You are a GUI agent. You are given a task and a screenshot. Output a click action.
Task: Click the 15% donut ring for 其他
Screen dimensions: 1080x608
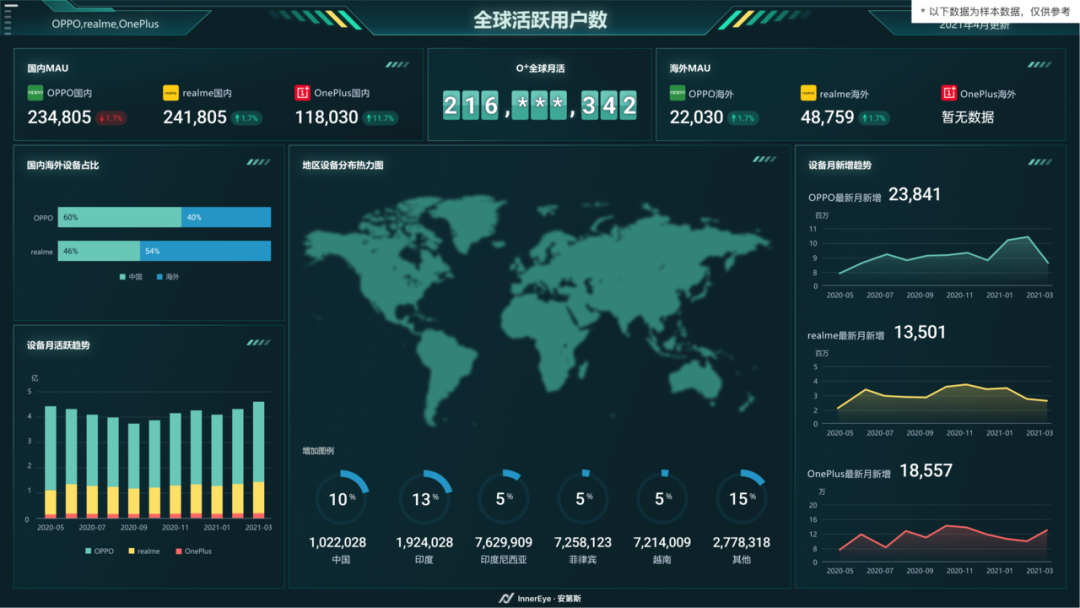[x=741, y=498]
